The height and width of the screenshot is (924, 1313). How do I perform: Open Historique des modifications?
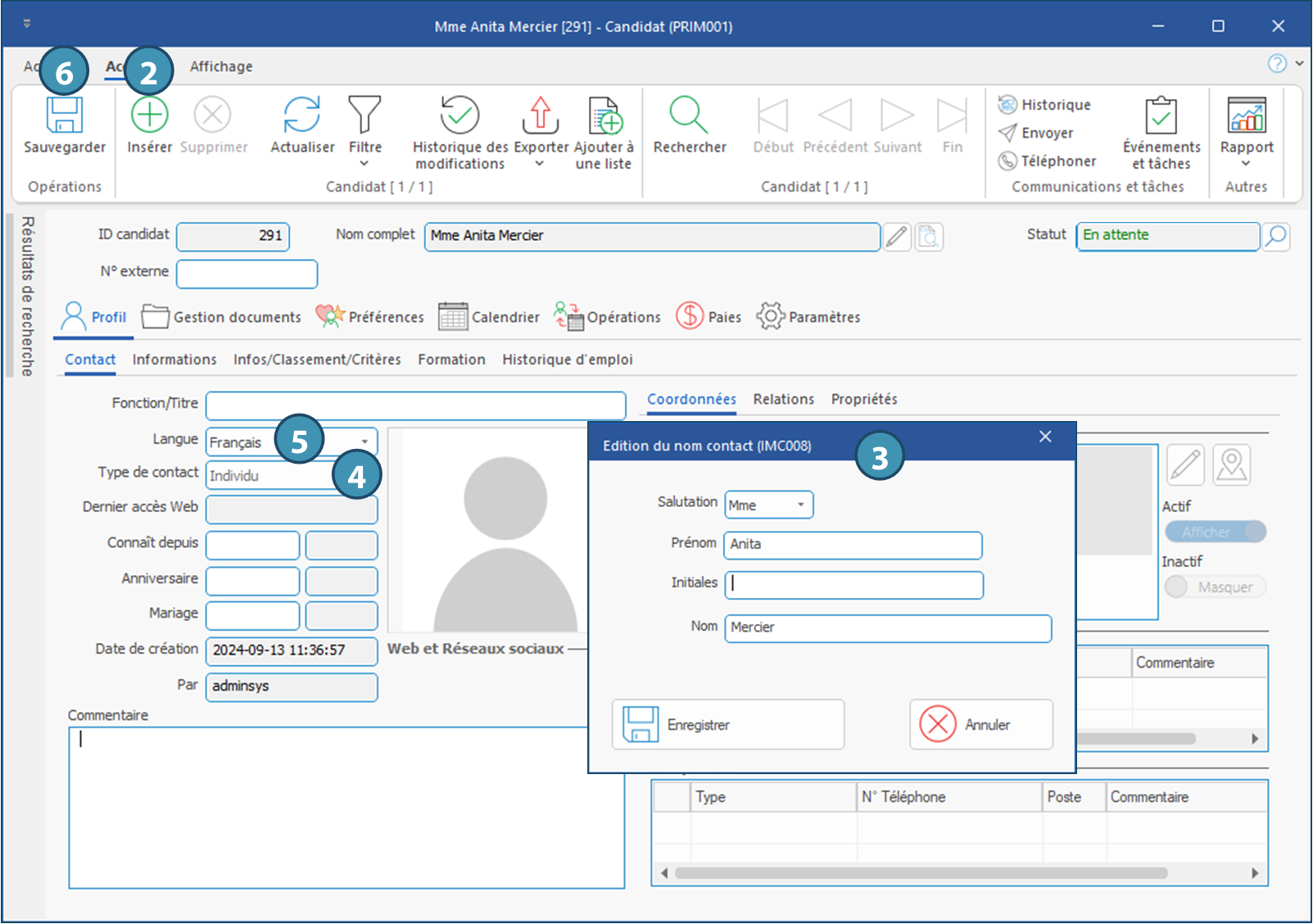460,115
